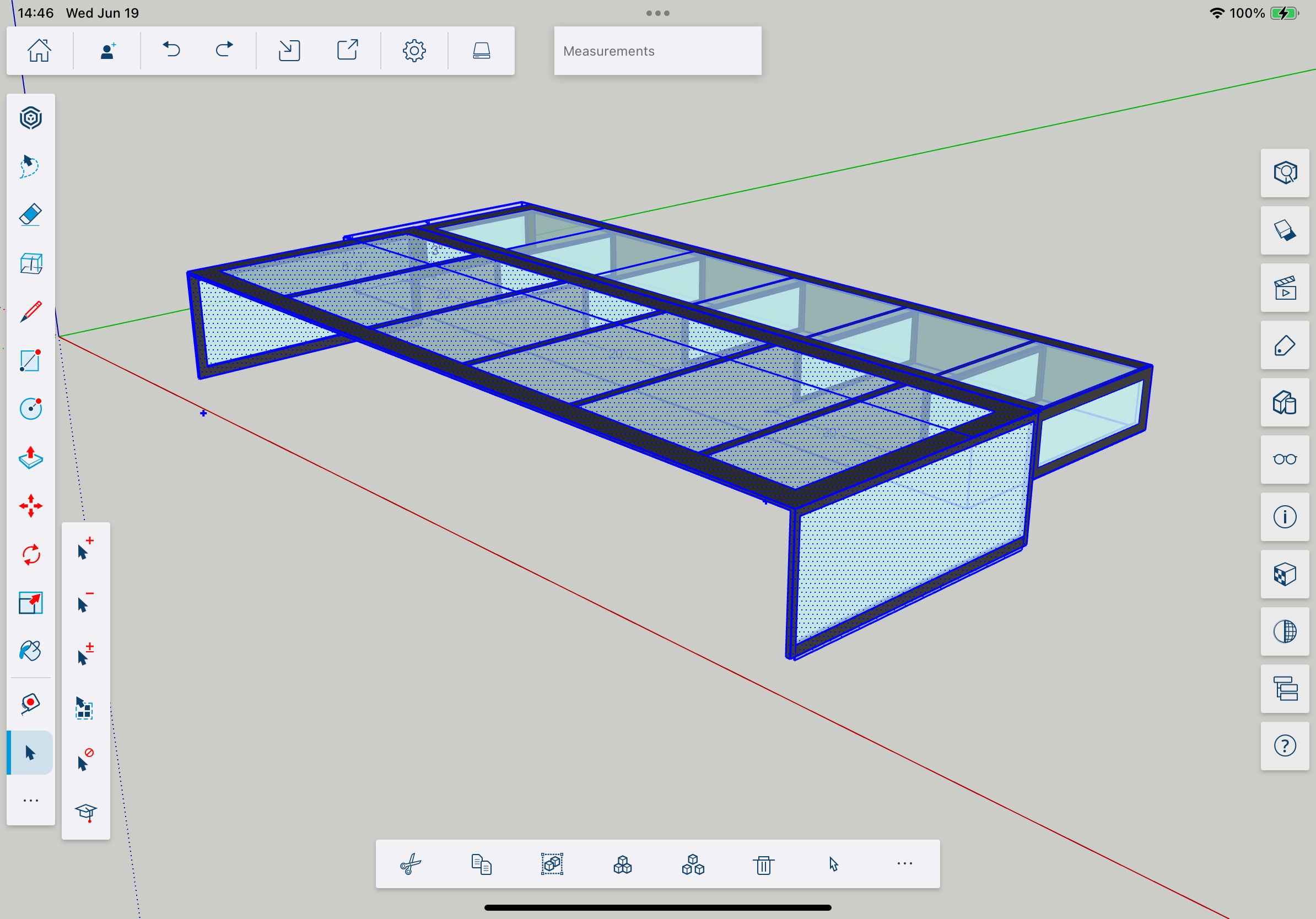Image resolution: width=1316 pixels, height=919 pixels.
Task: Tap the Measurements input field
Action: pyautogui.click(x=657, y=51)
